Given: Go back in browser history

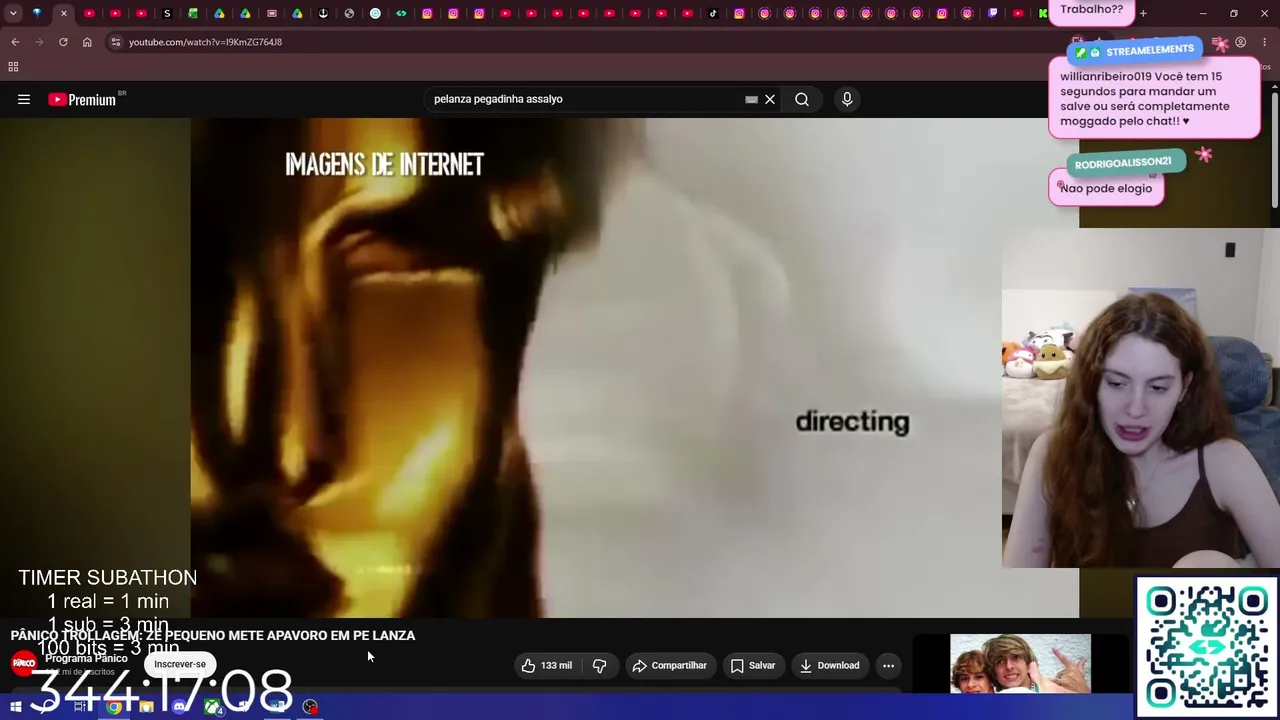Looking at the screenshot, I should click(15, 42).
